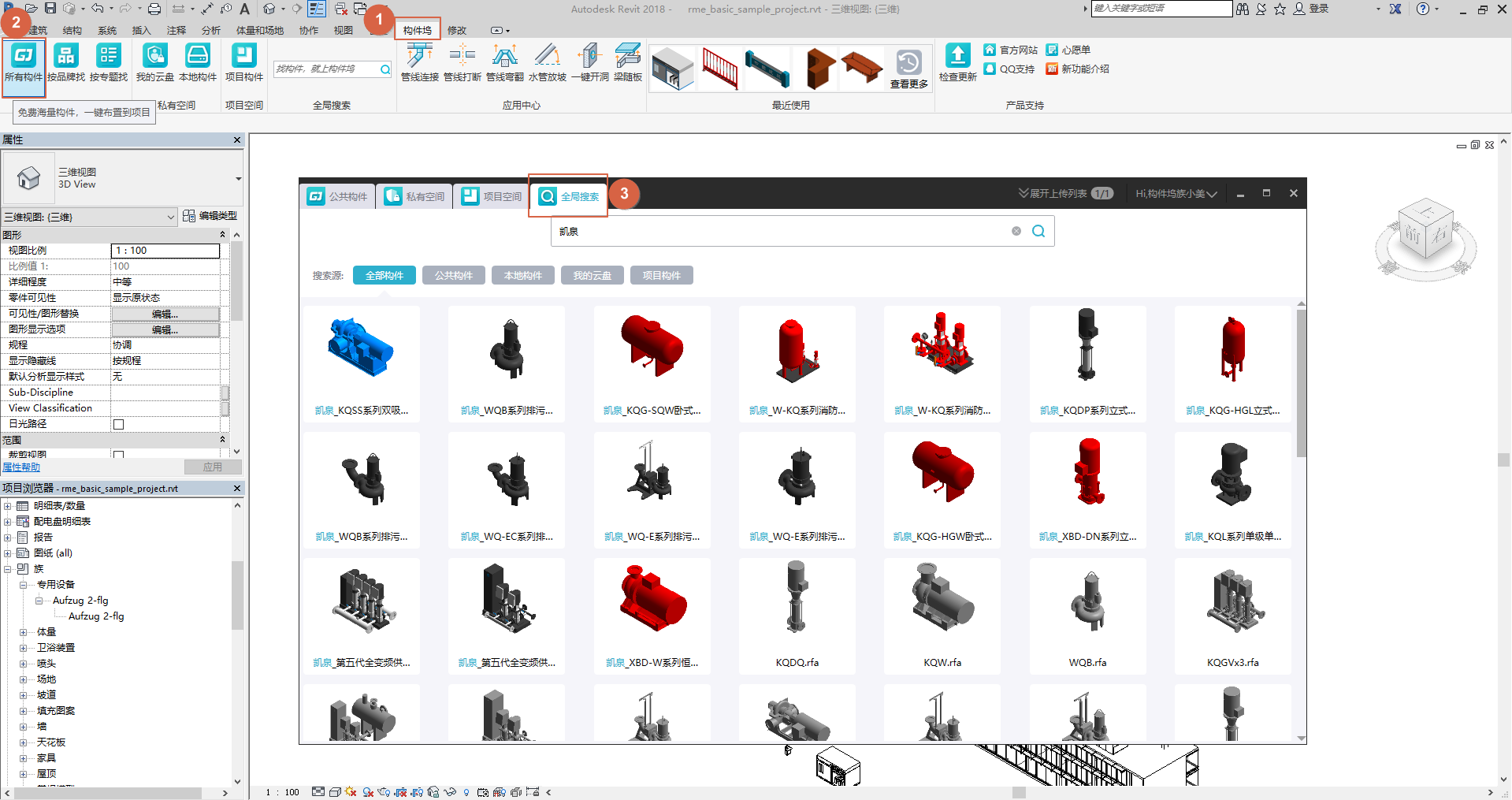Screen dimensions: 1512x800
Task: Open the 属性帮助 link
Action: (x=21, y=467)
